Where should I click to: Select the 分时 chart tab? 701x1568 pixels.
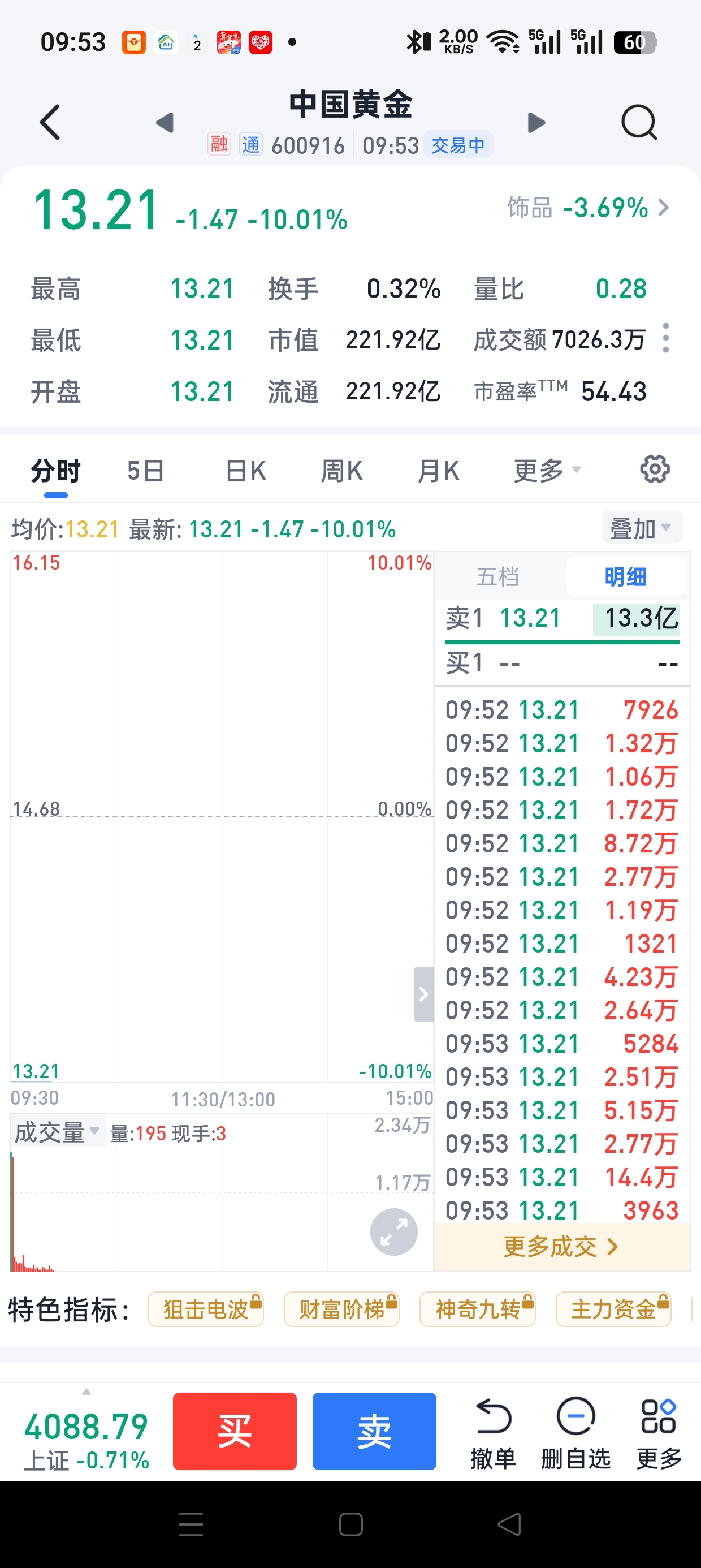click(56, 472)
